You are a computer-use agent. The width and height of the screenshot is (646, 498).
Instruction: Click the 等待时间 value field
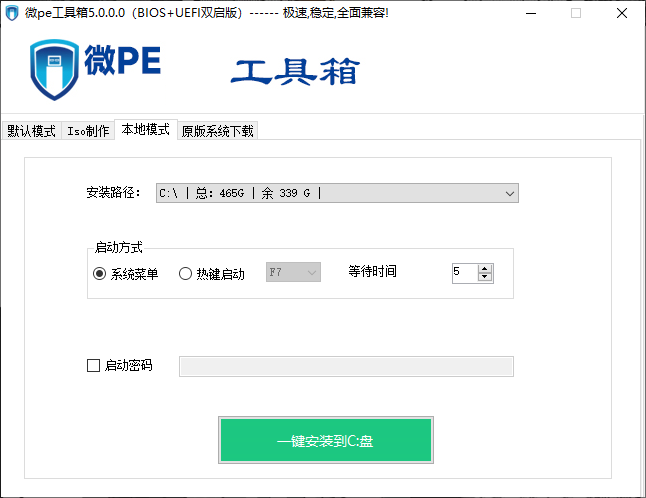tap(465, 273)
